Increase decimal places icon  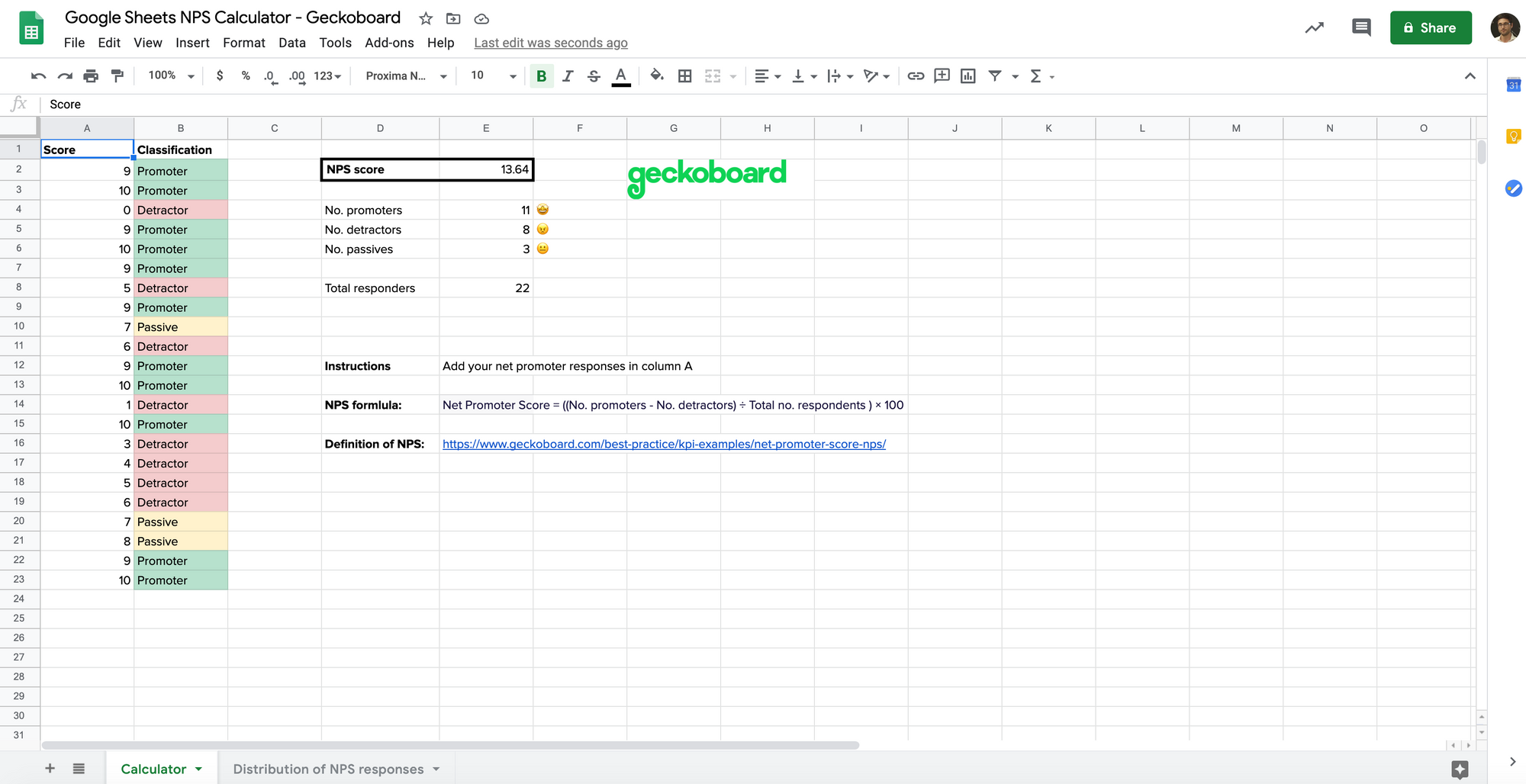[x=297, y=76]
